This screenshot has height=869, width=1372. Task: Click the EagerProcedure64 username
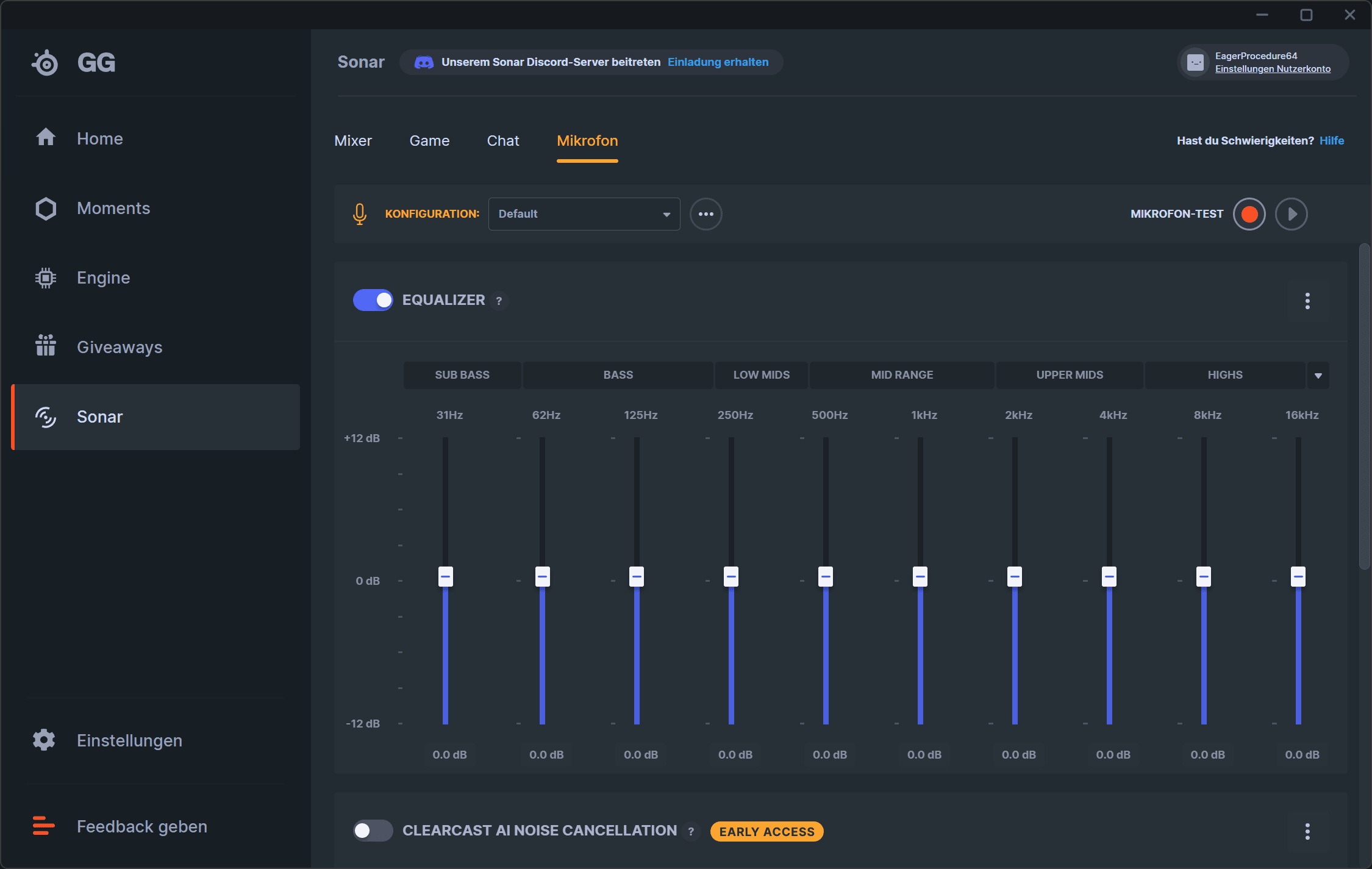click(1256, 56)
